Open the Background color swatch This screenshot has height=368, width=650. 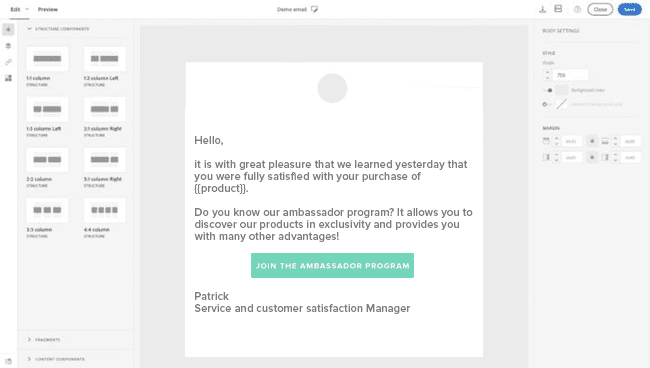click(562, 90)
